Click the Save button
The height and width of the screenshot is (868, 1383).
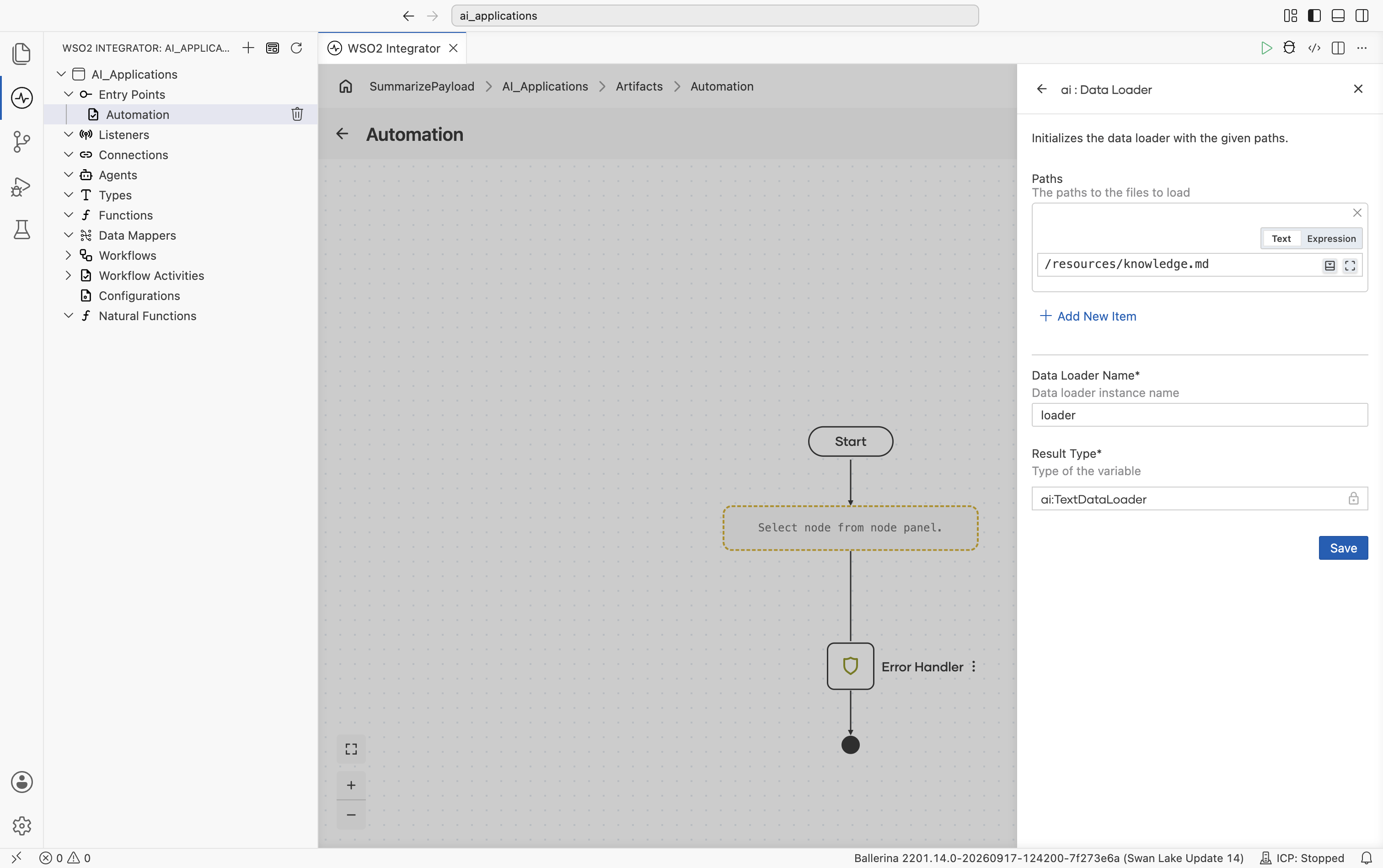pyautogui.click(x=1343, y=548)
